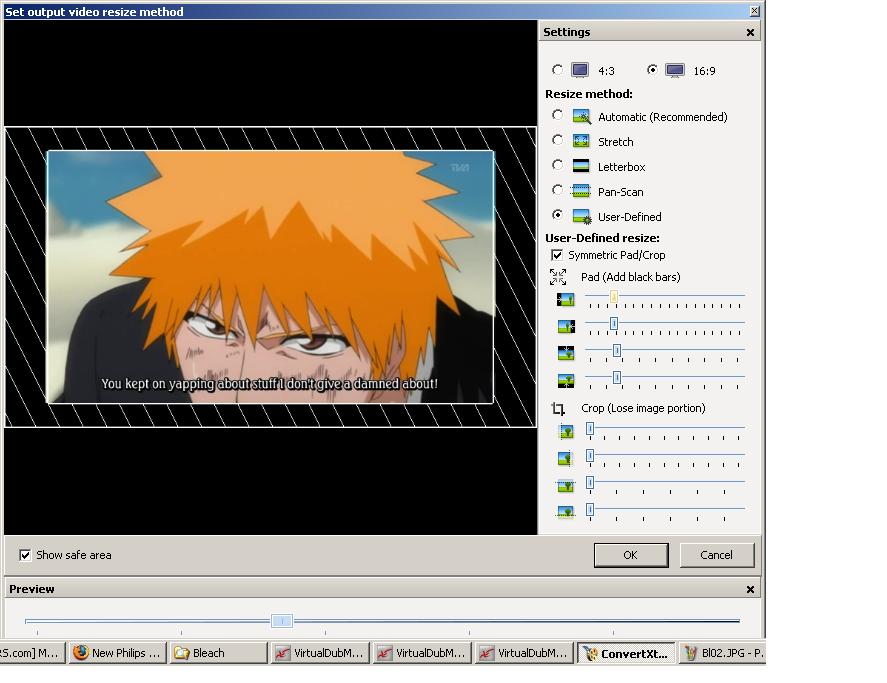
Task: Choose the User-Defined radio button
Action: (557, 214)
